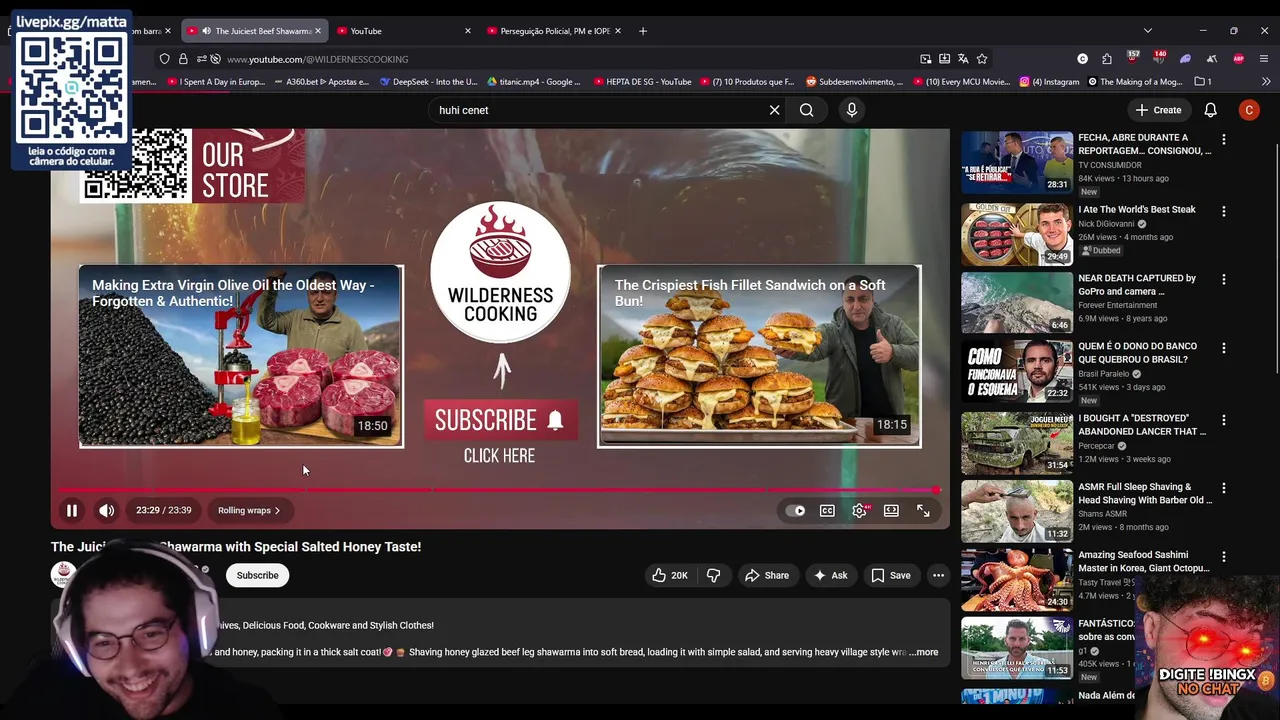Open QUEM É O DONO DO BANCO video
Image resolution: width=1280 pixels, height=720 pixels.
(1017, 371)
